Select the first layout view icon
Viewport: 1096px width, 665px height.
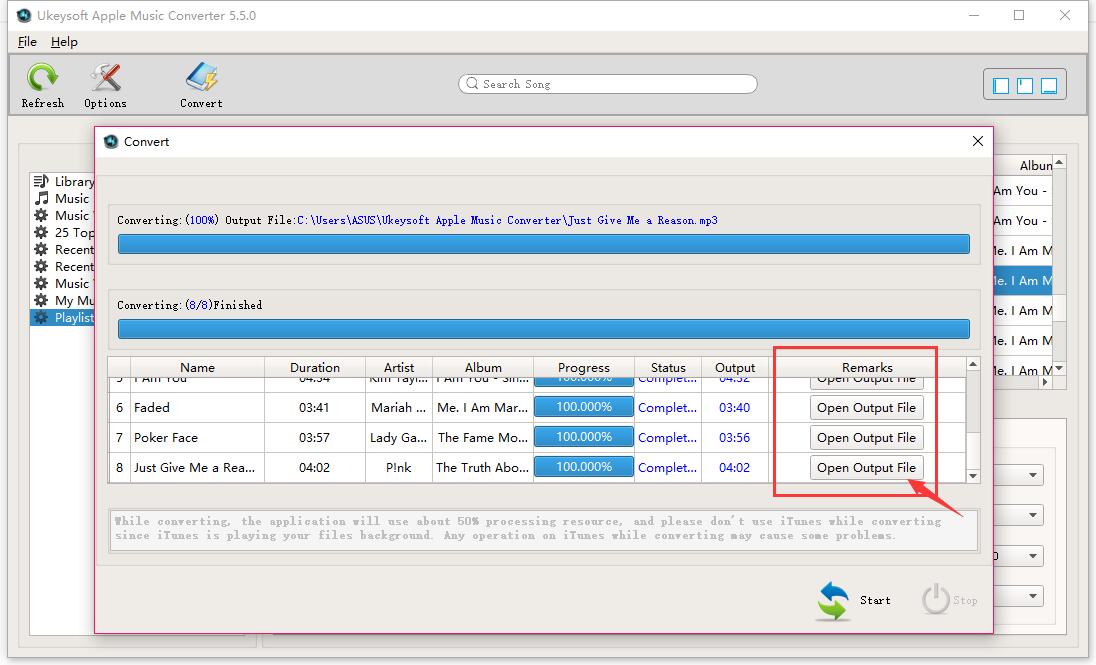point(1001,86)
